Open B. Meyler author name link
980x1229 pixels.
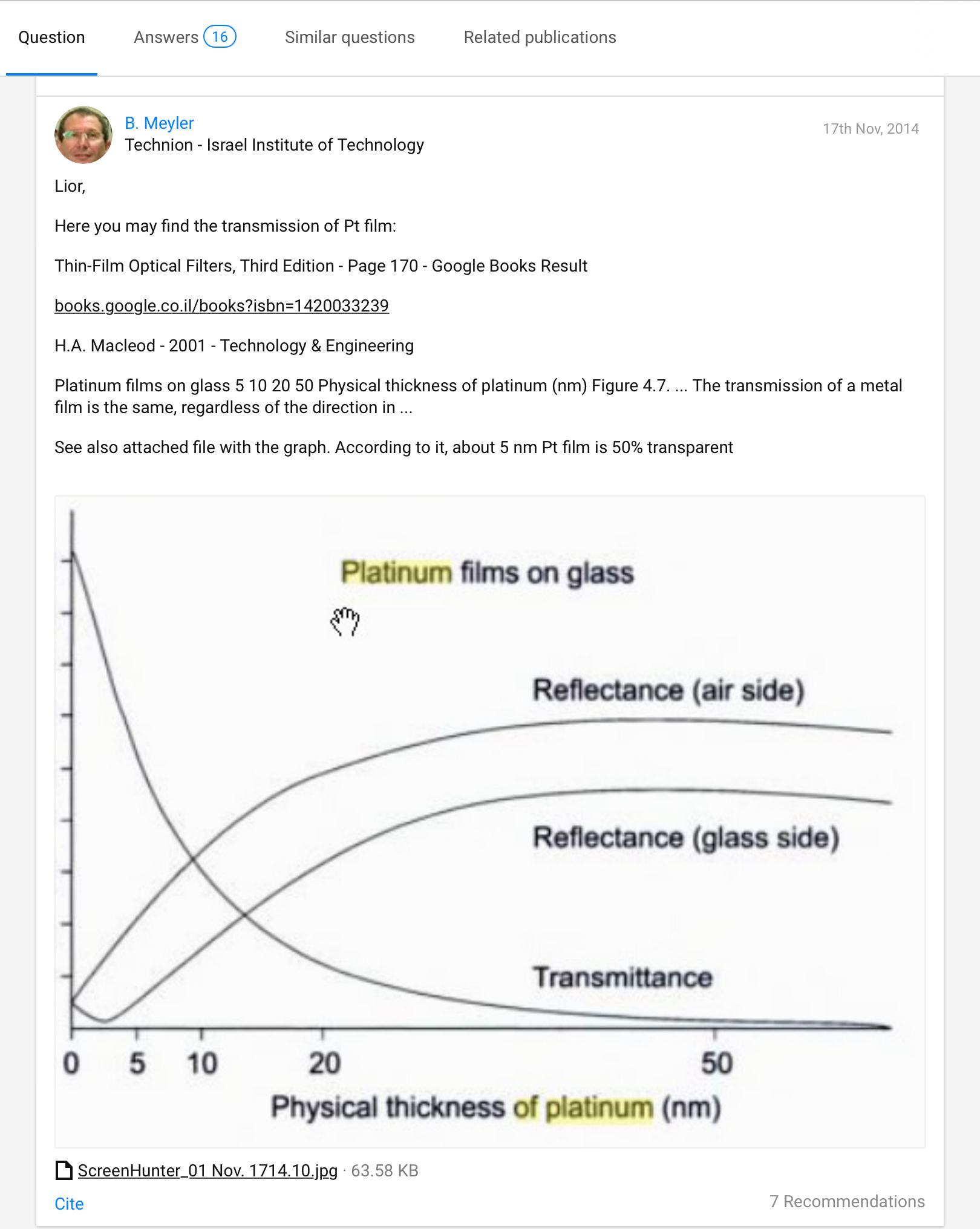click(x=159, y=123)
